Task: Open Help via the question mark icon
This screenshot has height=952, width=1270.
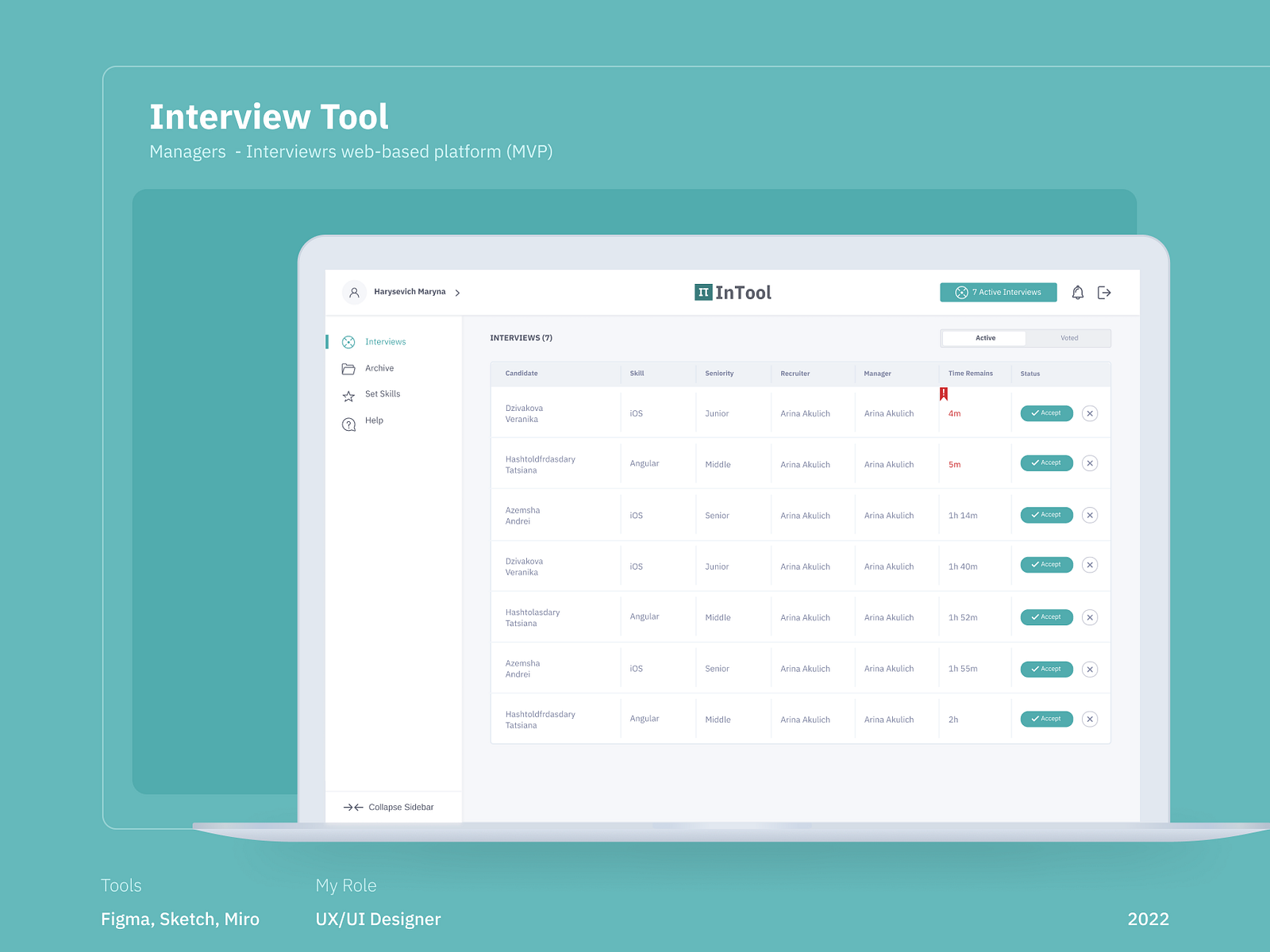Action: (x=348, y=423)
